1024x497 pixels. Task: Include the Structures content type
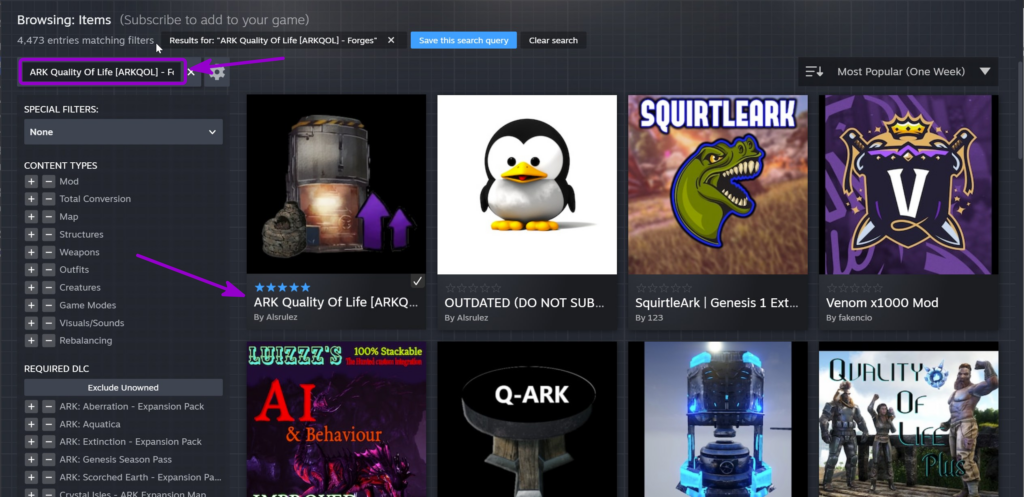coord(31,234)
